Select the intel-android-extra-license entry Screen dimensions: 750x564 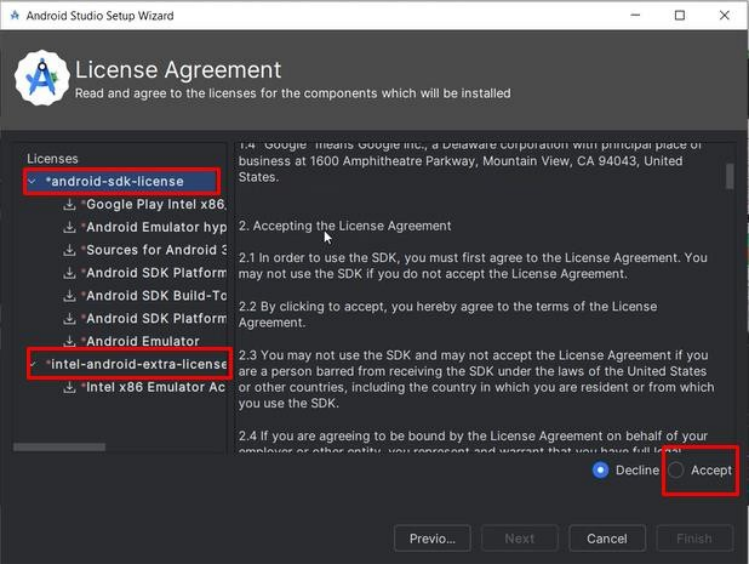138,364
